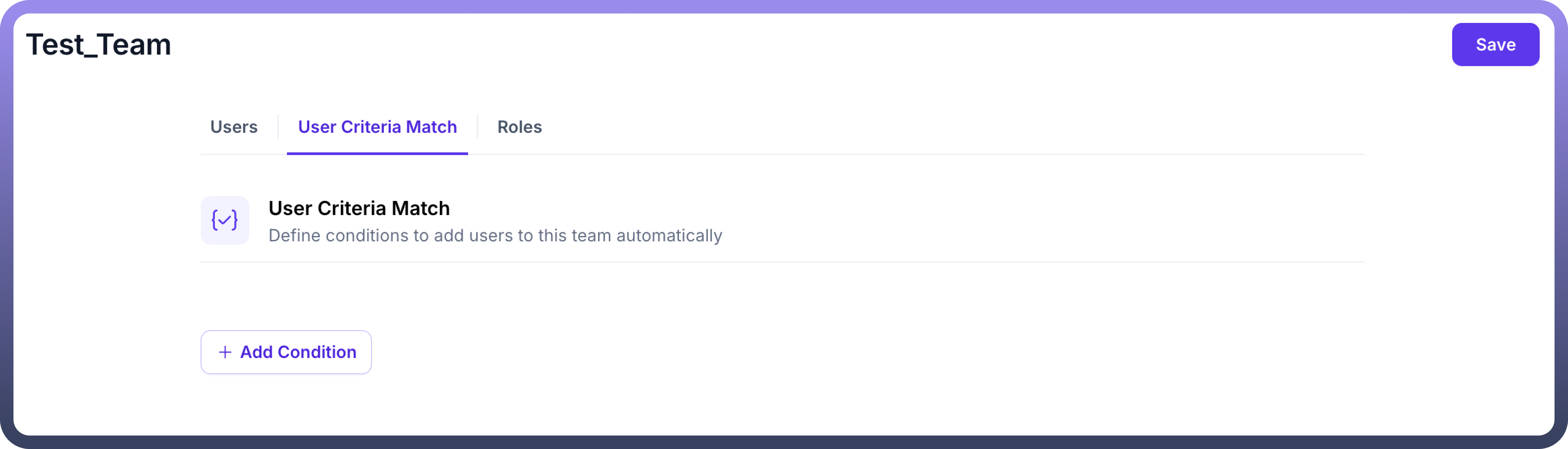This screenshot has height=449, width=1568.
Task: Click the braces checkmark criteria icon
Action: click(225, 220)
